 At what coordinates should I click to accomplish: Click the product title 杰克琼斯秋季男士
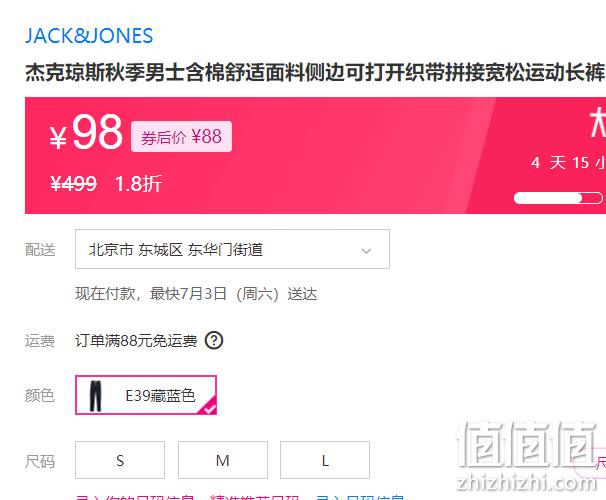(314, 72)
